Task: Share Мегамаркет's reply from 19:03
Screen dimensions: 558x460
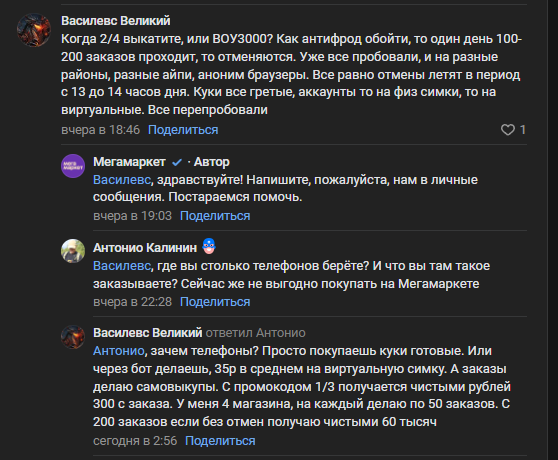Action: click(x=215, y=216)
